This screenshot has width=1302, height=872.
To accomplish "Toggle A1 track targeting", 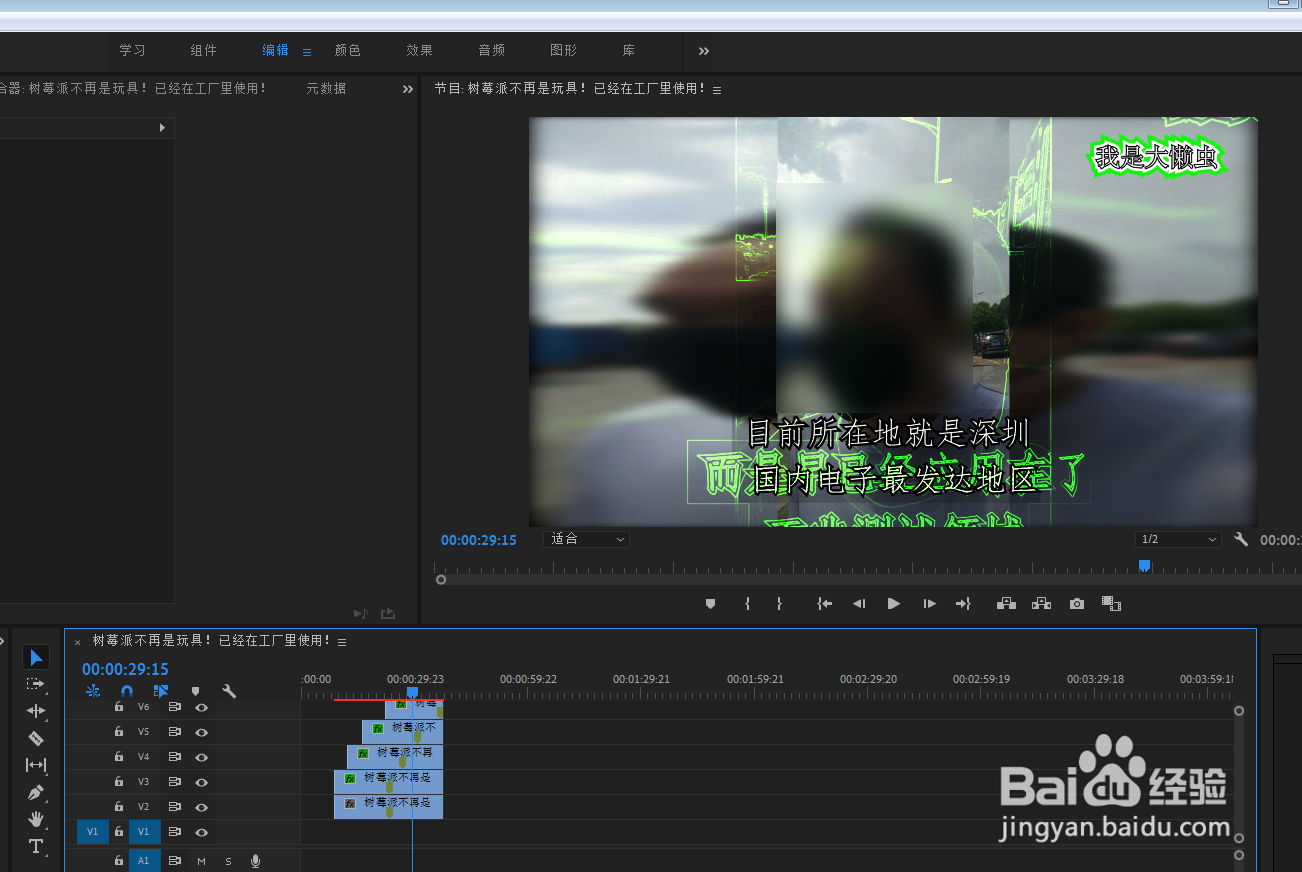I will pos(144,860).
